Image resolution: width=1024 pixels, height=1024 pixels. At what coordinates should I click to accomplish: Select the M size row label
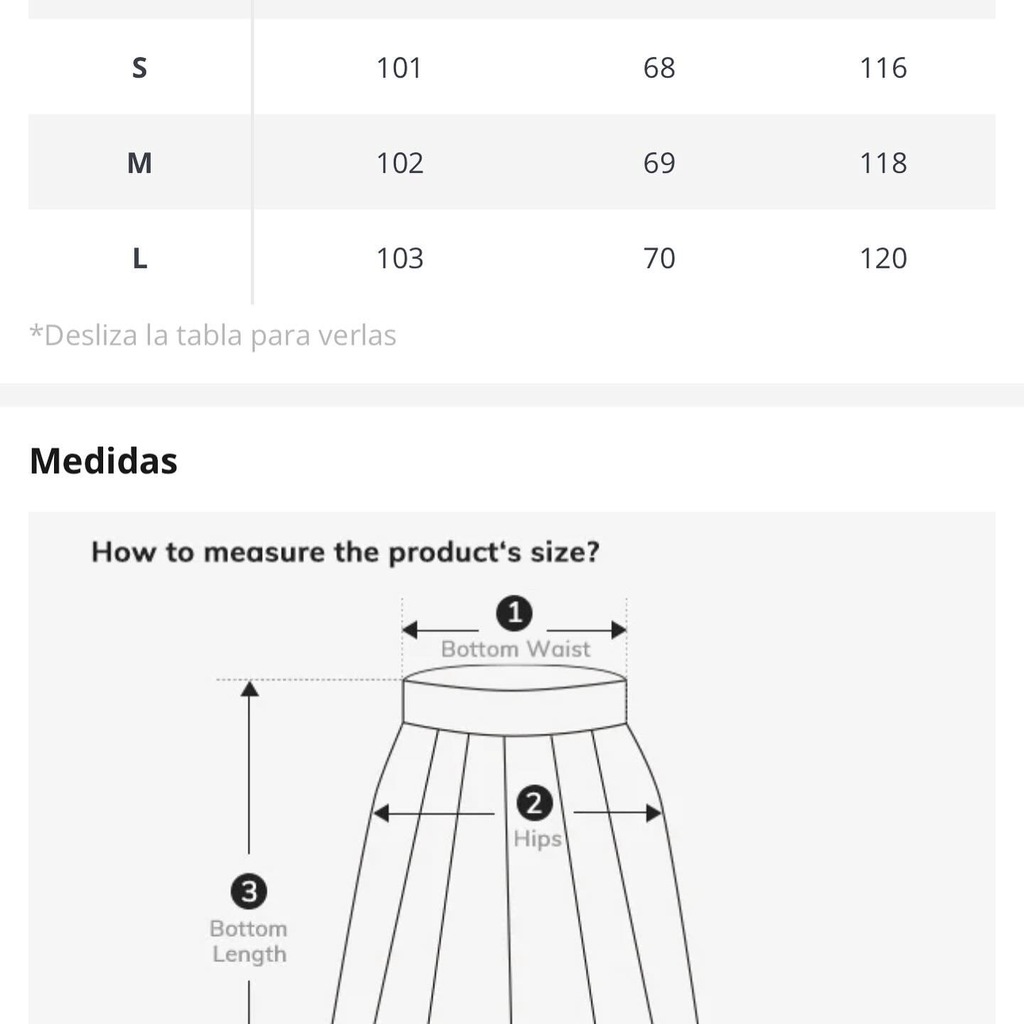pyautogui.click(x=140, y=163)
